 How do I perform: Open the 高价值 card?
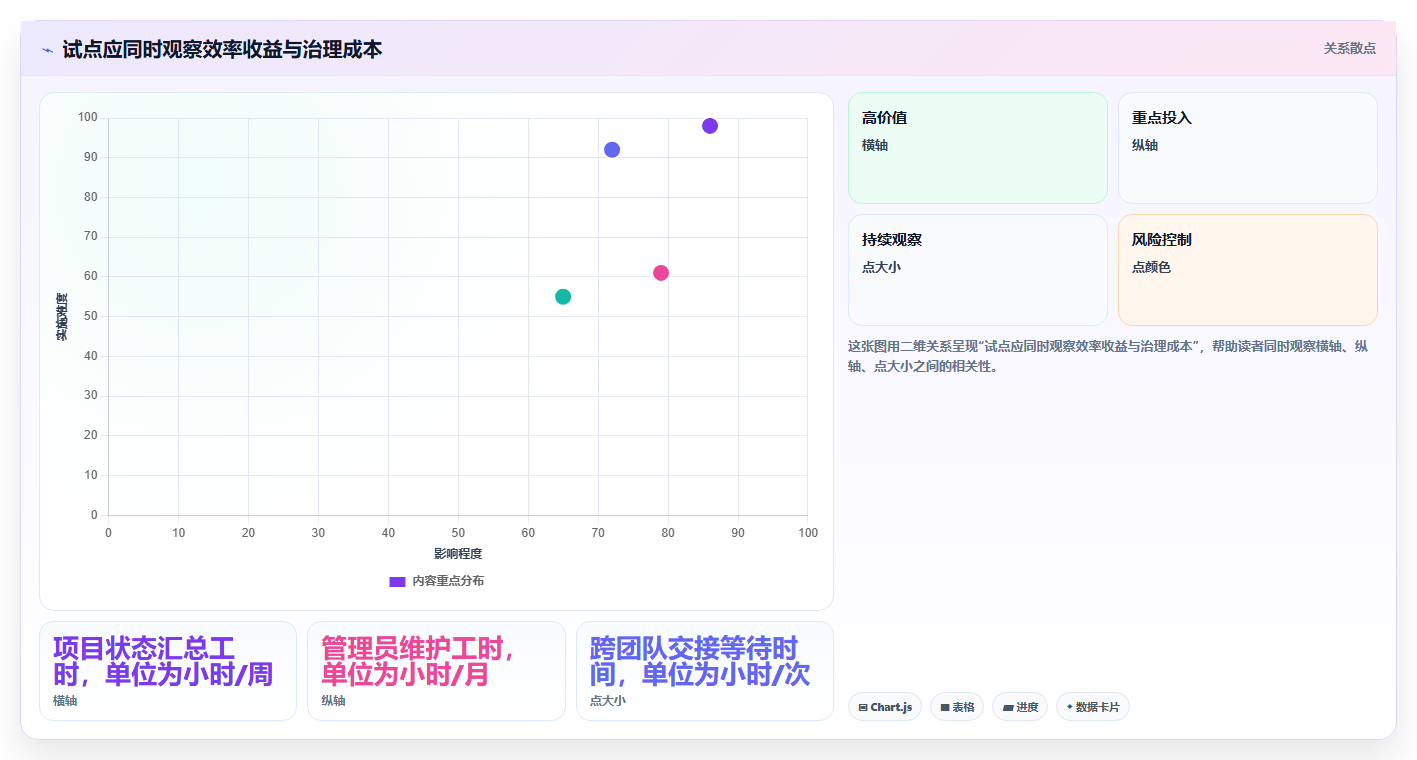click(978, 148)
